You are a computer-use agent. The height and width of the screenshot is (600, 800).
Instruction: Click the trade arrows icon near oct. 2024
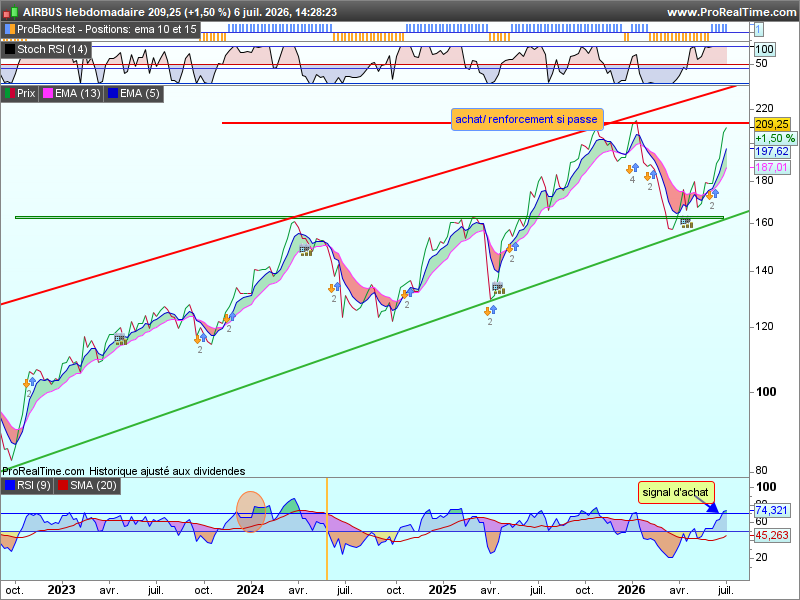coord(408,293)
